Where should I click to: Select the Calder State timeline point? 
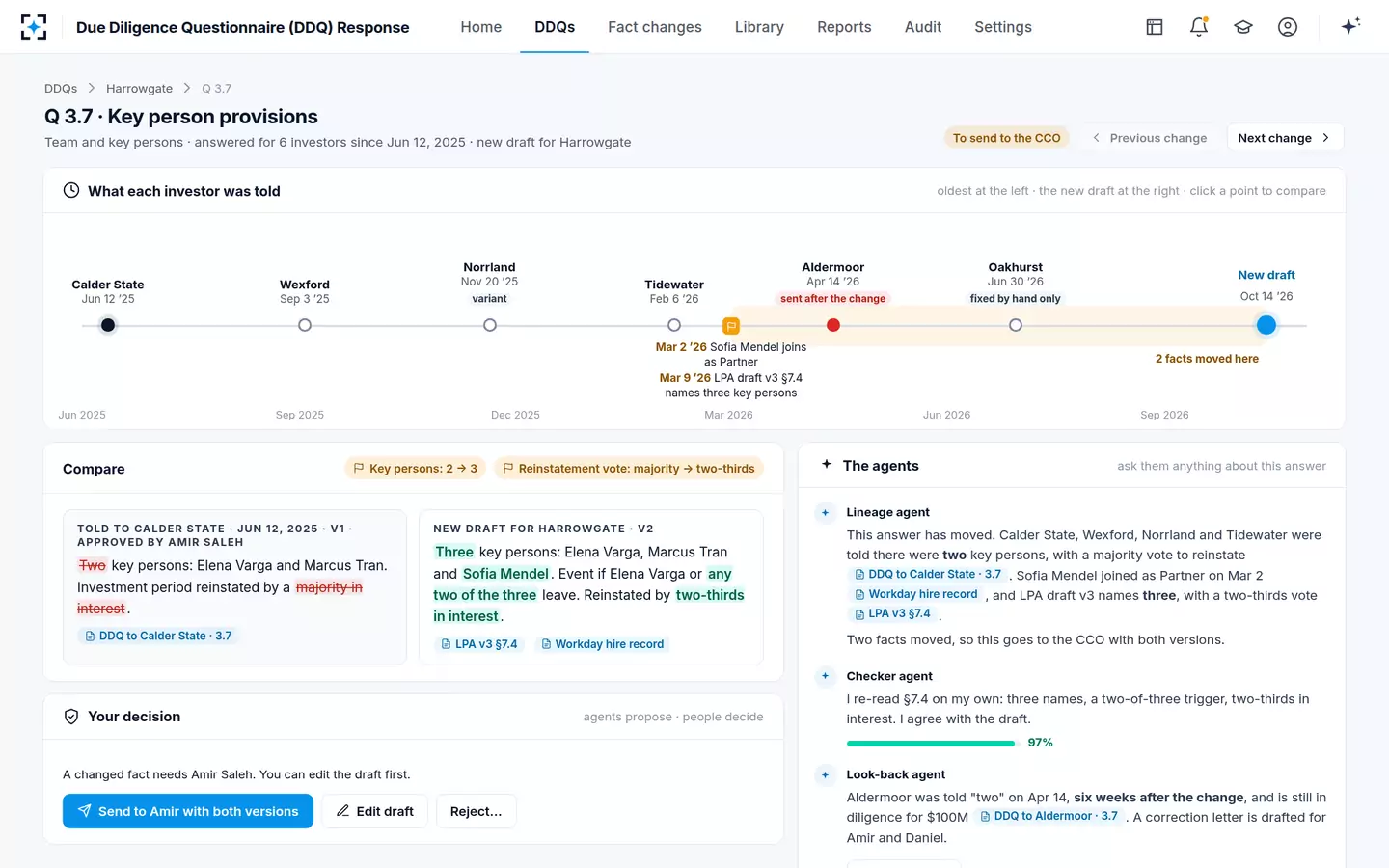[x=108, y=325]
